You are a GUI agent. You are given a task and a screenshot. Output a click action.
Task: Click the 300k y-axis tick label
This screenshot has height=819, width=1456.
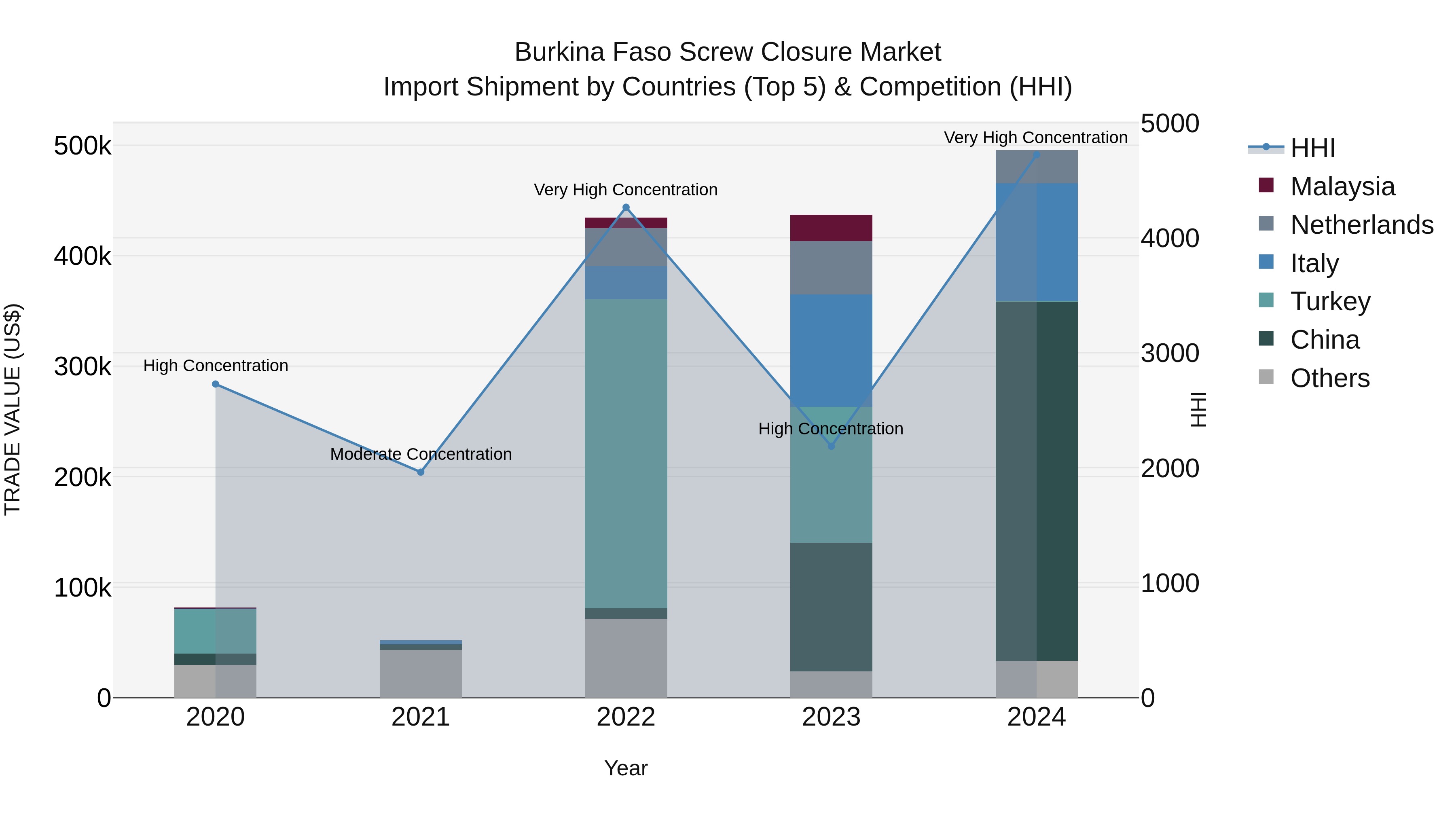[x=83, y=366]
